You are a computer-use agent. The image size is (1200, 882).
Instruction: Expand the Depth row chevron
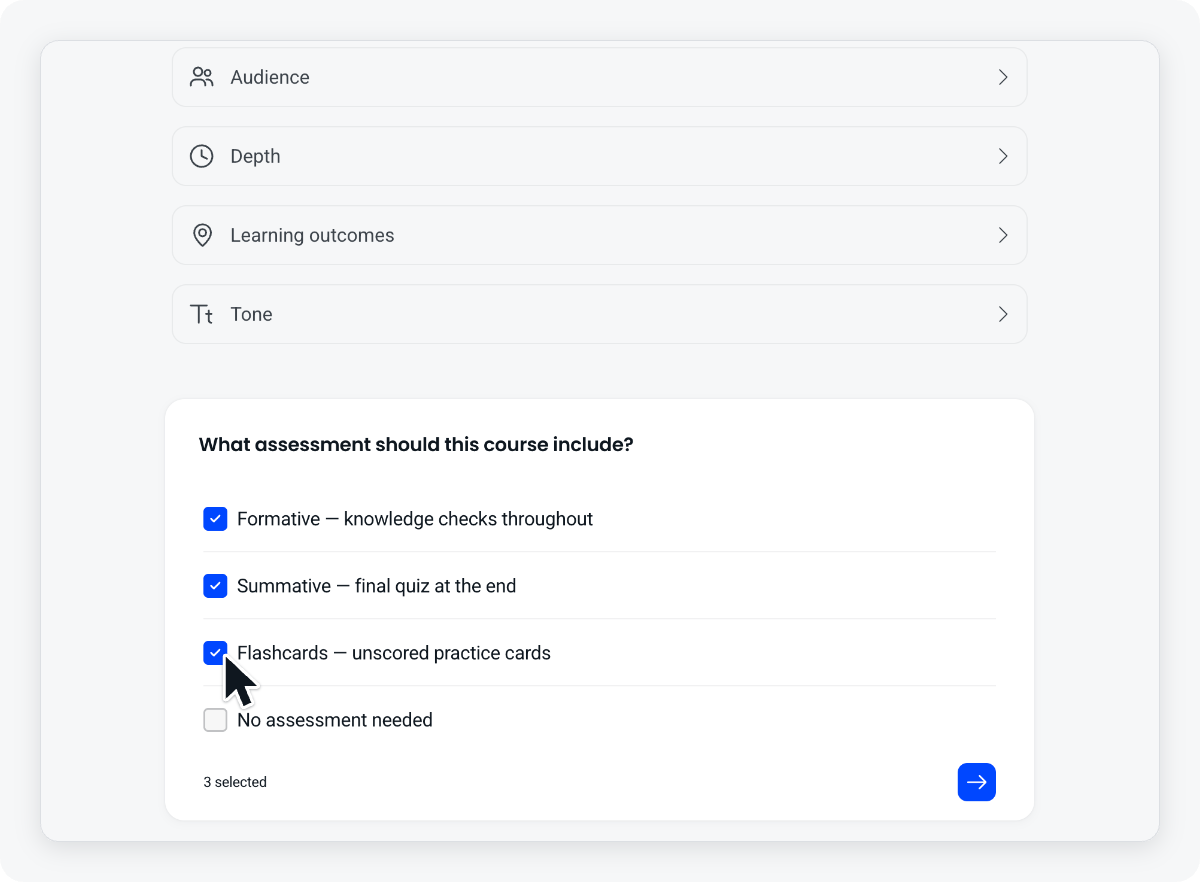pyautogui.click(x=1003, y=156)
